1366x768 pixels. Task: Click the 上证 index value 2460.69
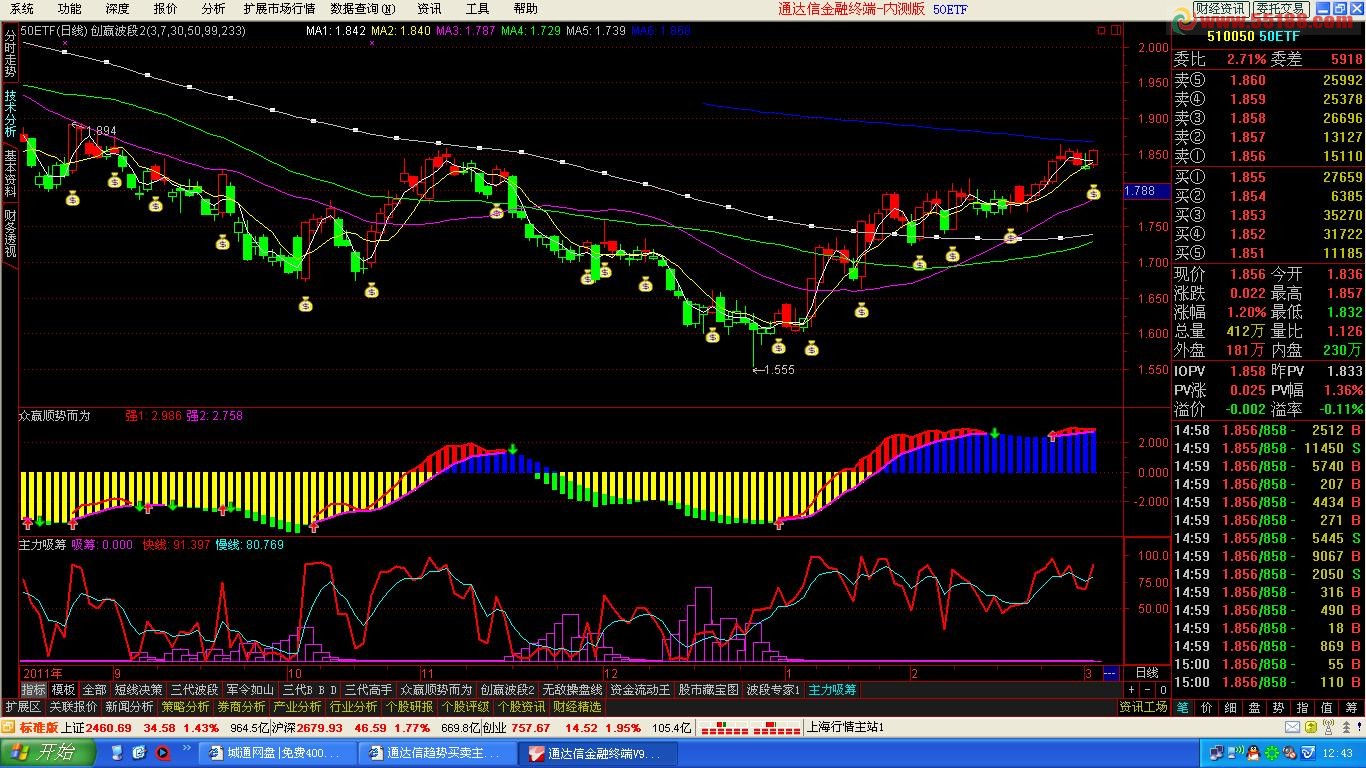(x=109, y=727)
